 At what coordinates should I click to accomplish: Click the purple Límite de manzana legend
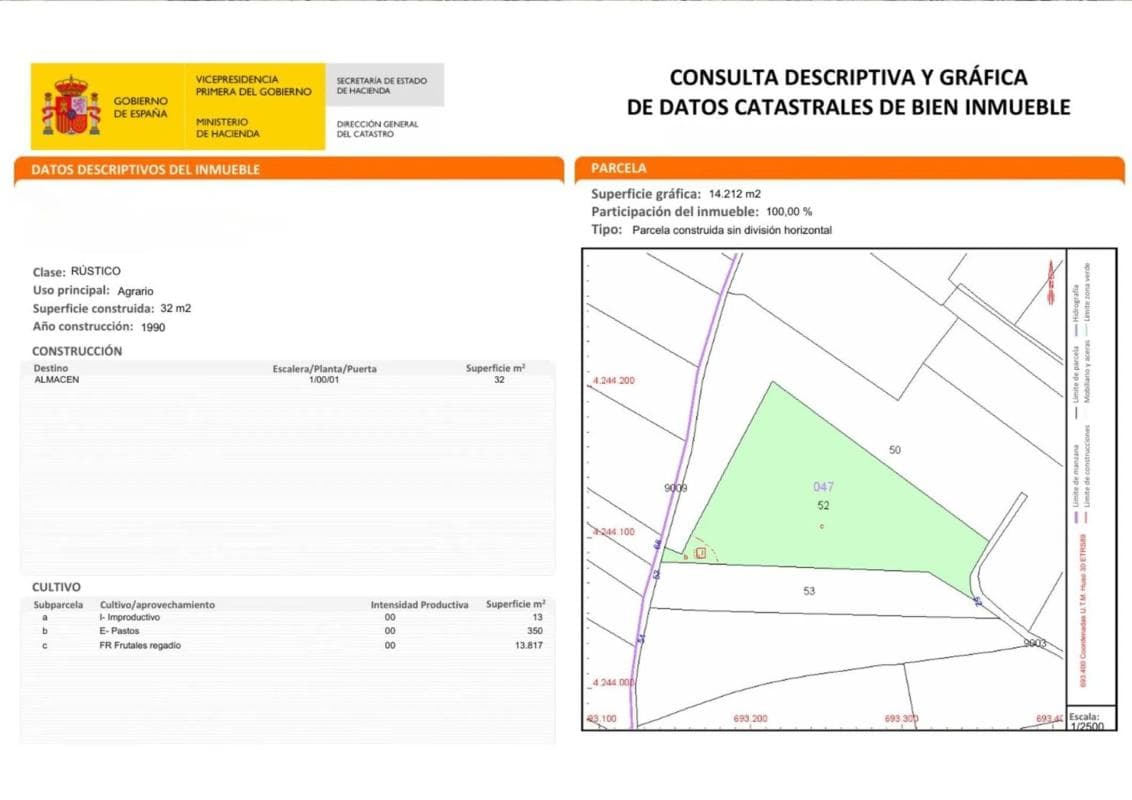click(1075, 482)
